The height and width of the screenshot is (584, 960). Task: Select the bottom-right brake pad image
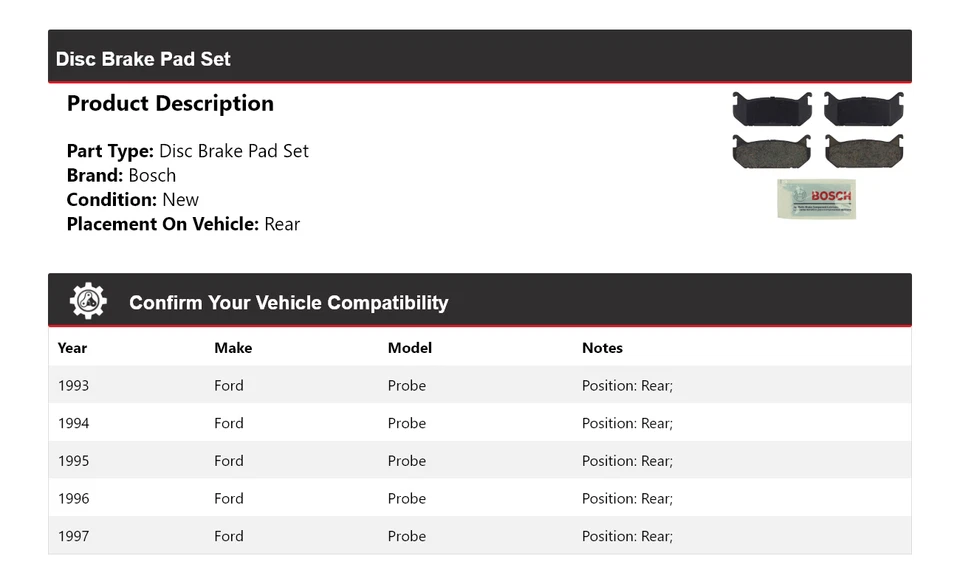[864, 151]
